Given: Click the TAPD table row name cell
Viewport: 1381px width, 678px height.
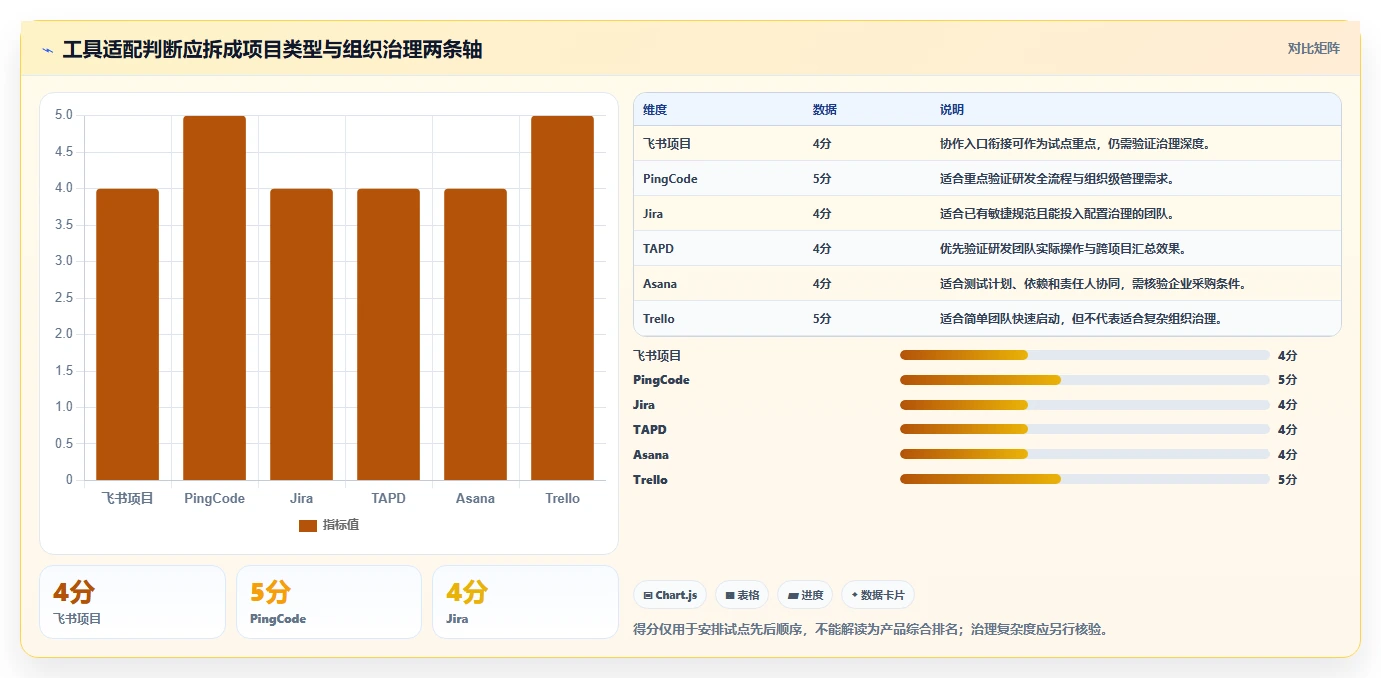Looking at the screenshot, I should 659,249.
